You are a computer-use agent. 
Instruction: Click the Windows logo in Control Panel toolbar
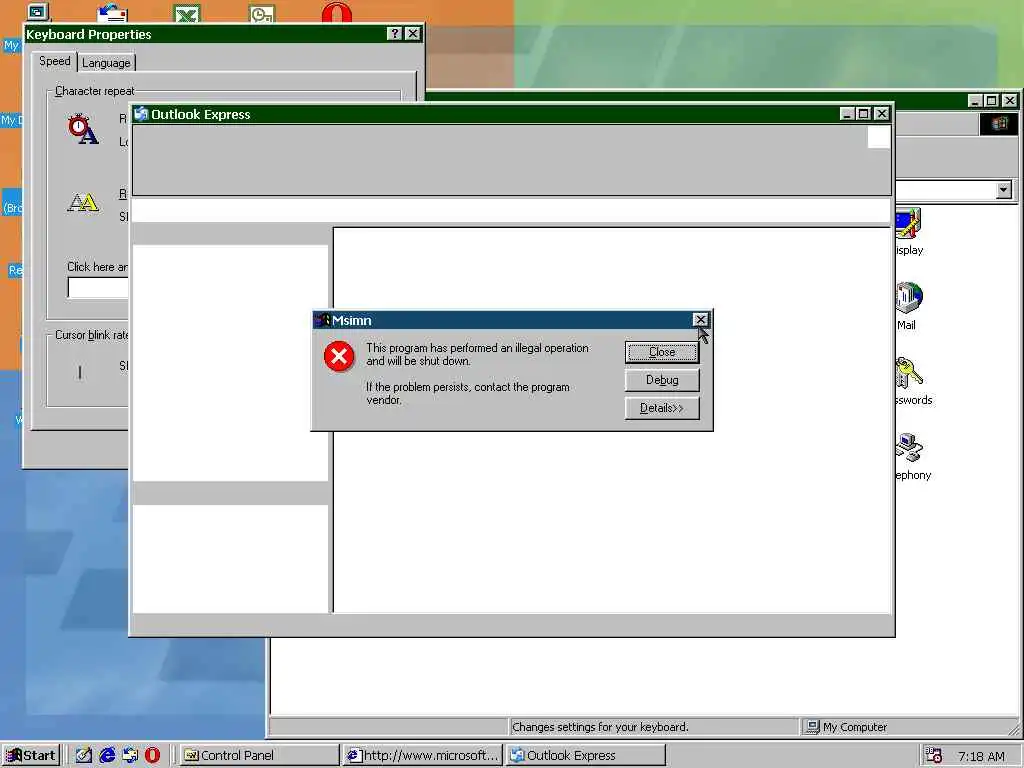(x=999, y=124)
